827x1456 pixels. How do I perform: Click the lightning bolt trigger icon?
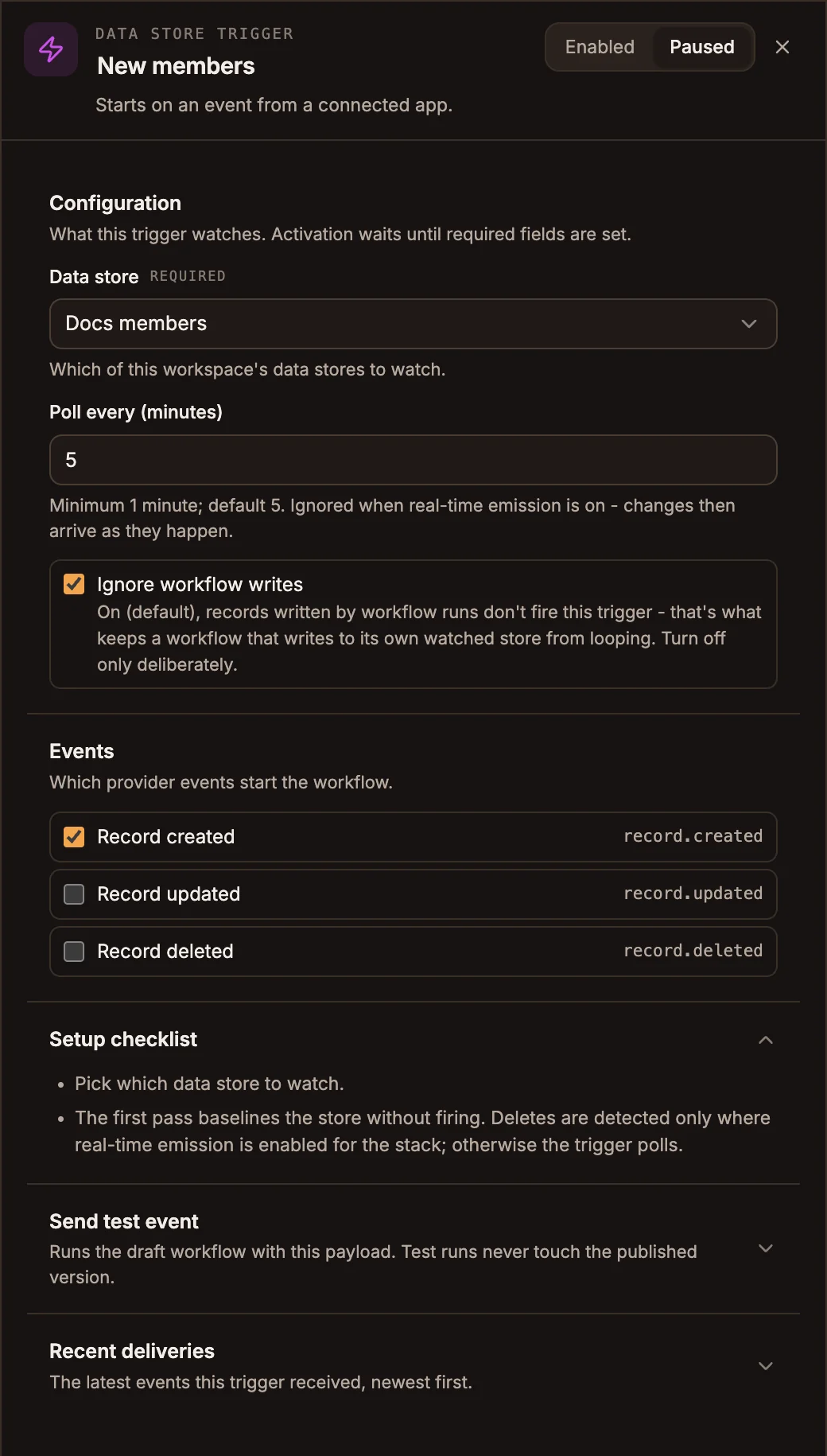click(51, 49)
